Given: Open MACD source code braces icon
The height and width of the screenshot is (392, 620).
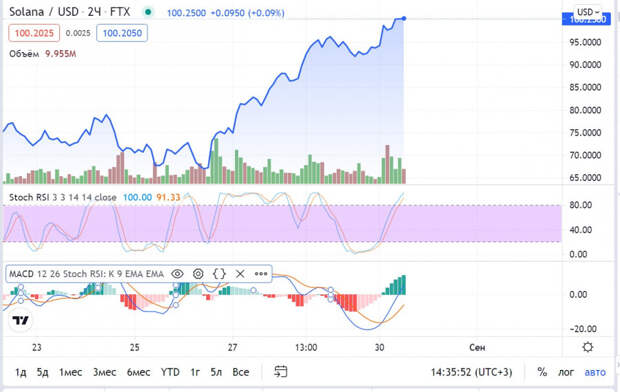Looking at the screenshot, I should (219, 274).
